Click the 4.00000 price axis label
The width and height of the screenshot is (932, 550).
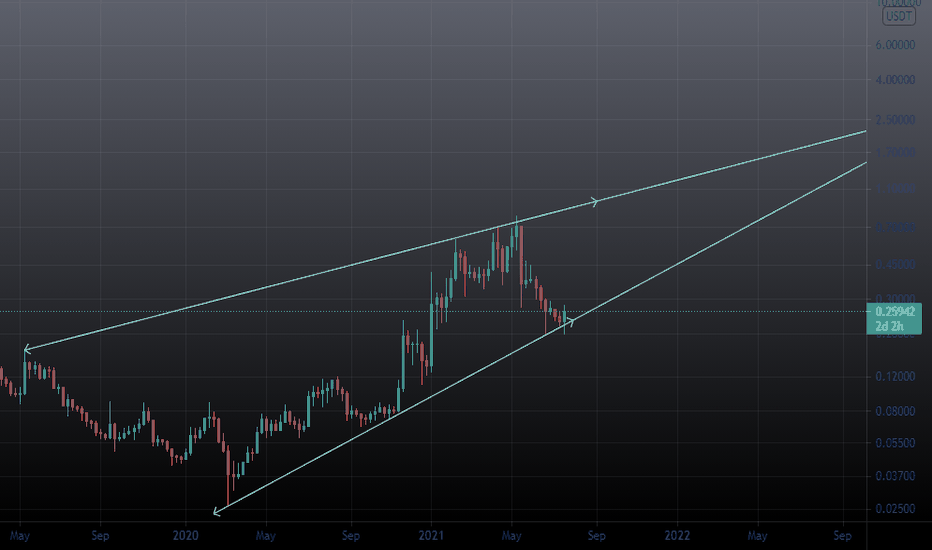[x=895, y=80]
